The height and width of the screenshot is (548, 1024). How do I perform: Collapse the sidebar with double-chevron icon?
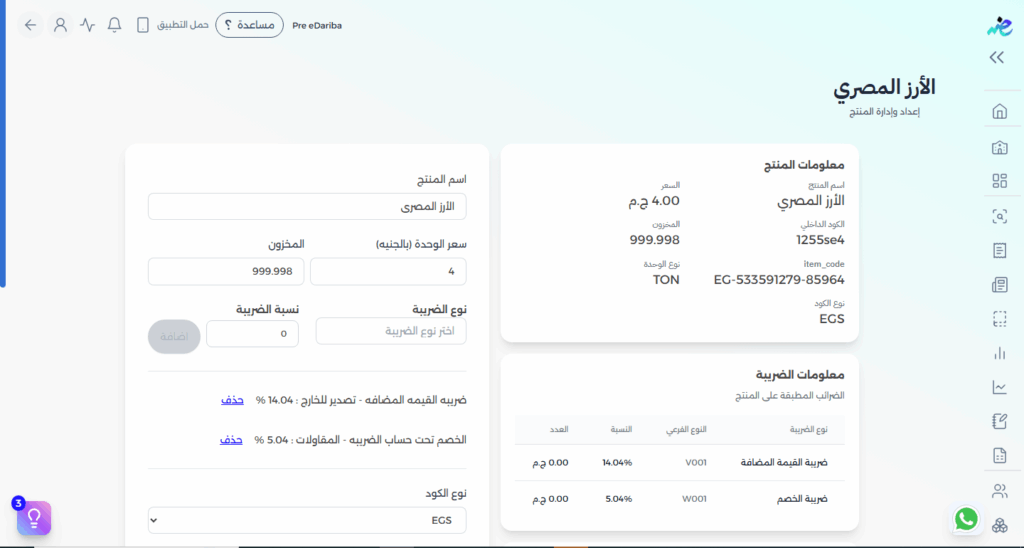(997, 57)
